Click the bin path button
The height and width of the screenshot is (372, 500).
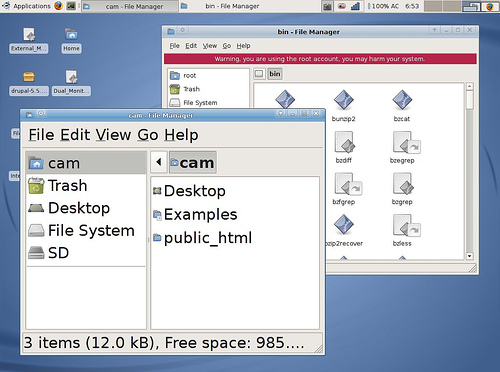point(275,74)
